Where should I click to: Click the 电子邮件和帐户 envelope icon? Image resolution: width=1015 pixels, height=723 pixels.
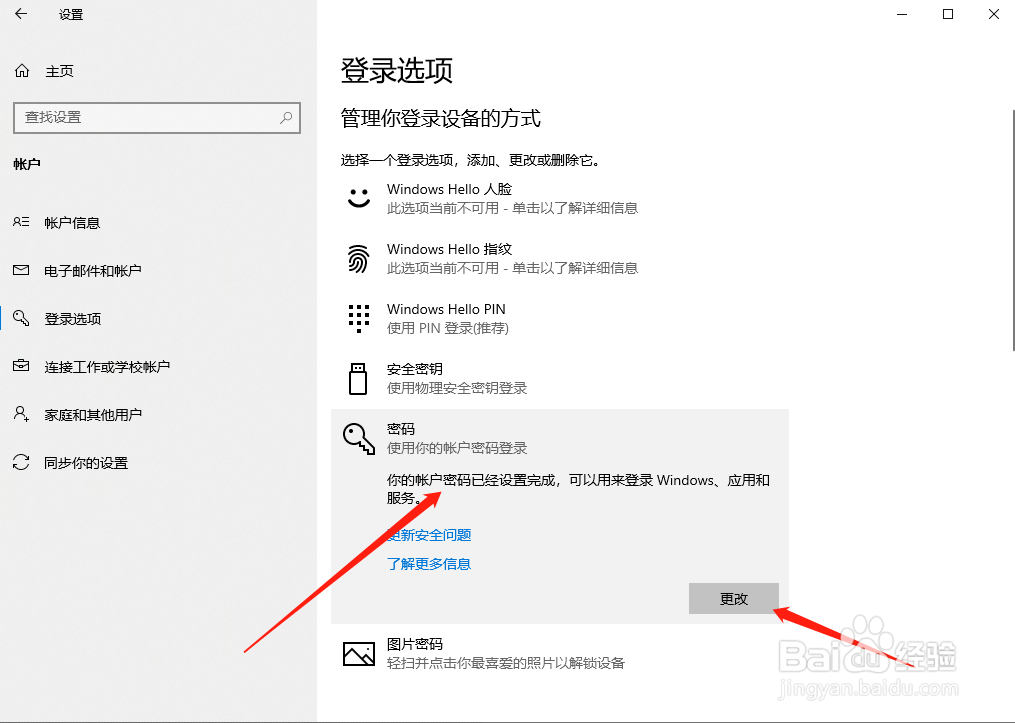click(21, 270)
